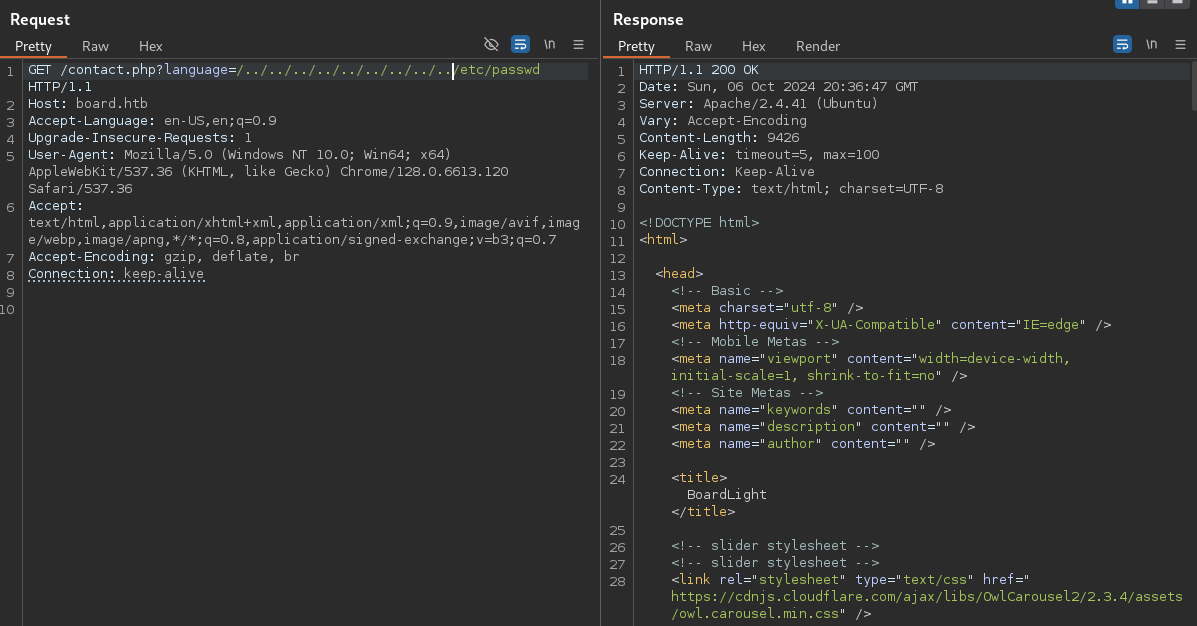The height and width of the screenshot is (626, 1197).
Task: Open Response panel hamburger options menu
Action: [1180, 44]
